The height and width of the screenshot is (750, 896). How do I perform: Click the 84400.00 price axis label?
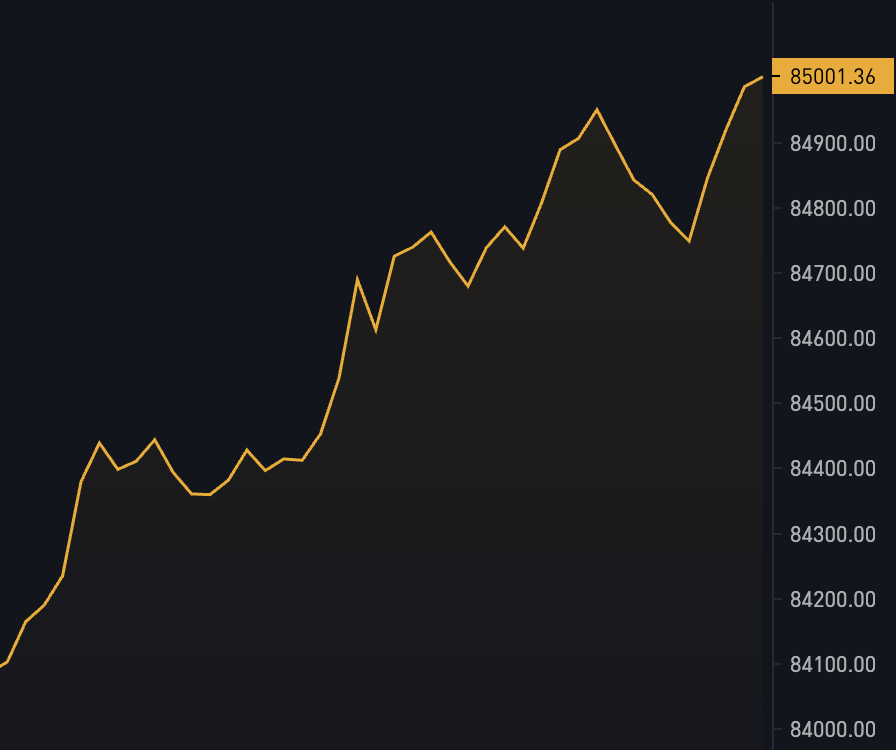click(833, 469)
